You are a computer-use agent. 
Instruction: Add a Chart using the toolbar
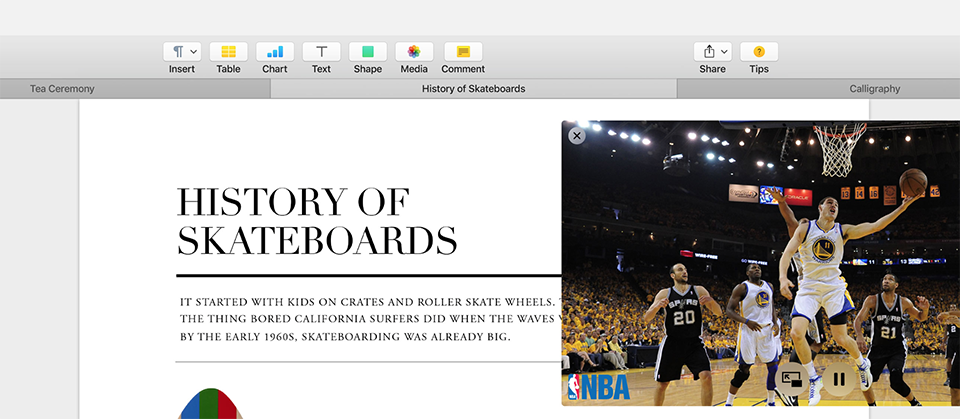pyautogui.click(x=275, y=51)
